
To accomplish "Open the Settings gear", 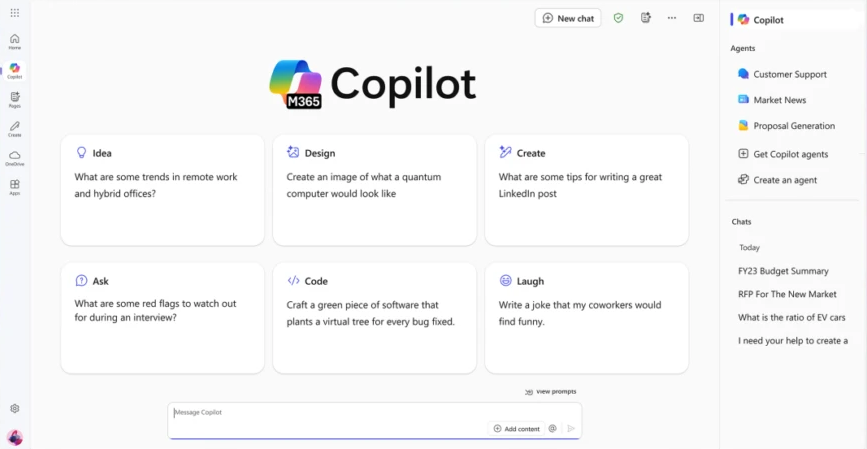I will coord(14,408).
